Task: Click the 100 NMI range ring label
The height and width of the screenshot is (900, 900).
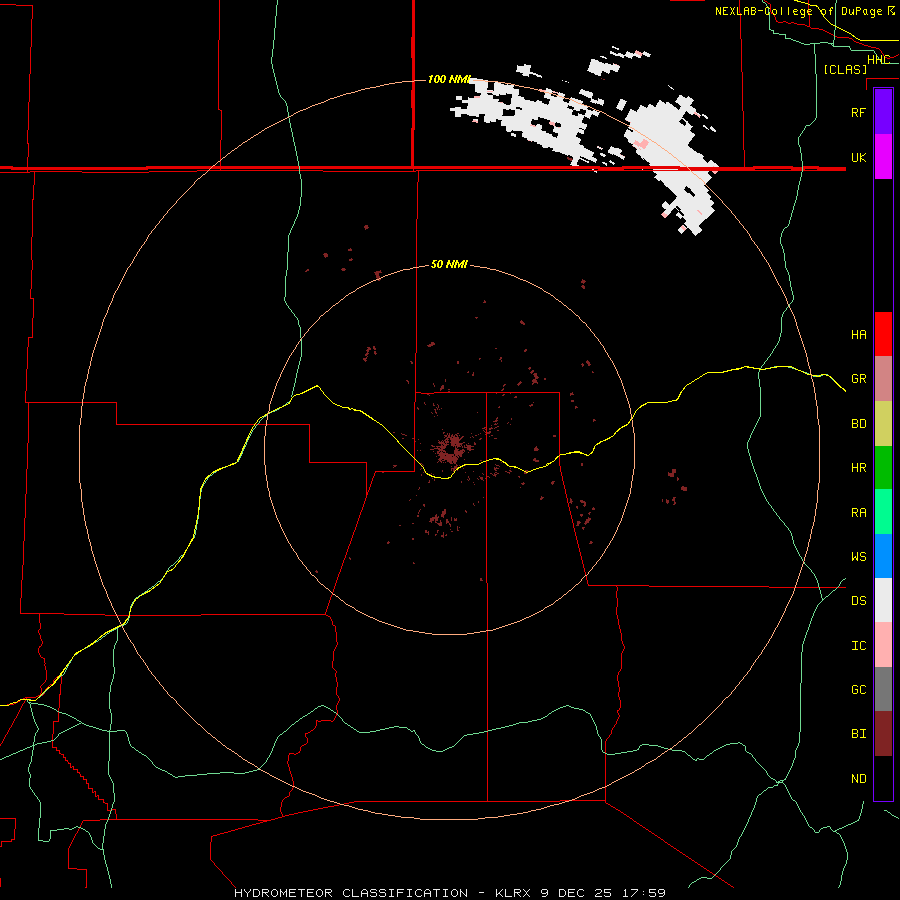Action: pyautogui.click(x=449, y=79)
